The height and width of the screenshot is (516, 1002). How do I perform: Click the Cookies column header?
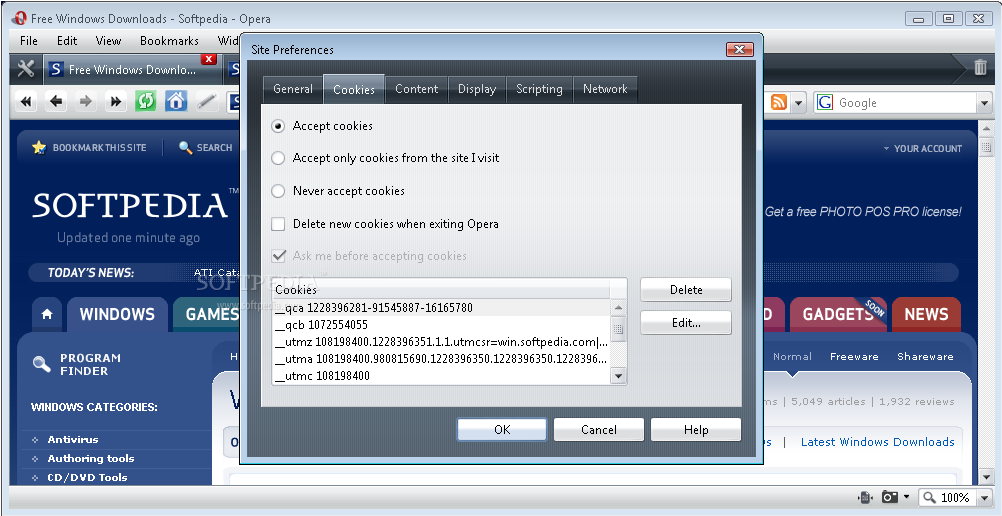click(x=442, y=290)
